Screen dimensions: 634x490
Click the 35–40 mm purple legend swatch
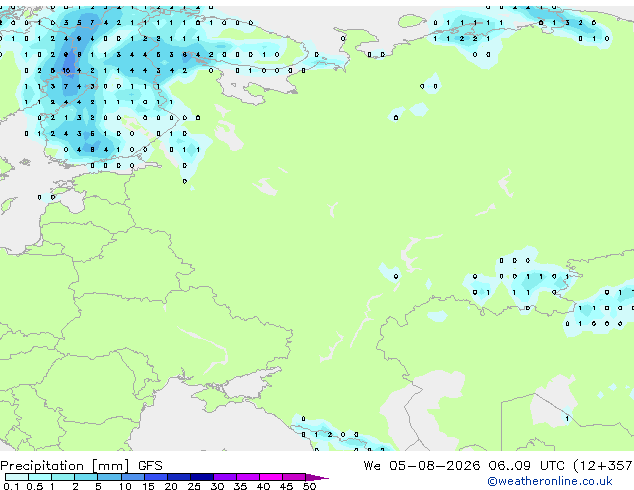click(247, 477)
